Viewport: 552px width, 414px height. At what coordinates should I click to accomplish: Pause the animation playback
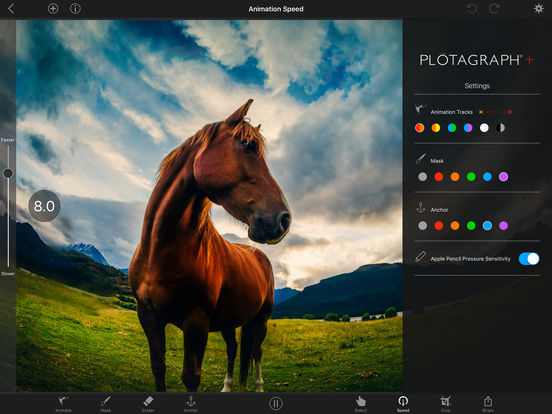(276, 403)
